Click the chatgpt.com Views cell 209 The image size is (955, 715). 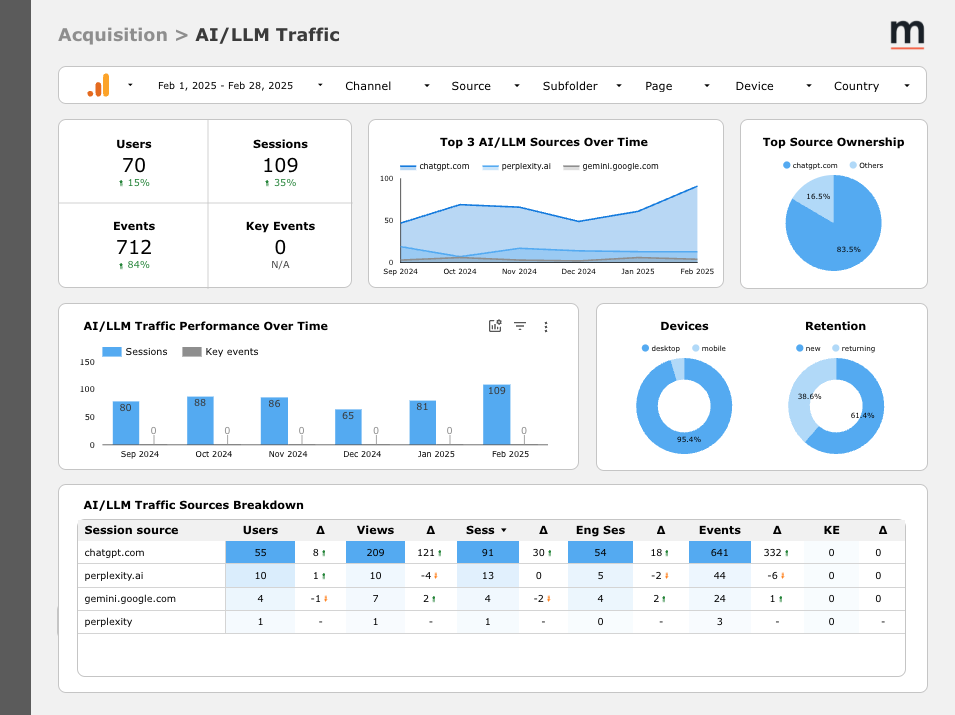pos(375,552)
